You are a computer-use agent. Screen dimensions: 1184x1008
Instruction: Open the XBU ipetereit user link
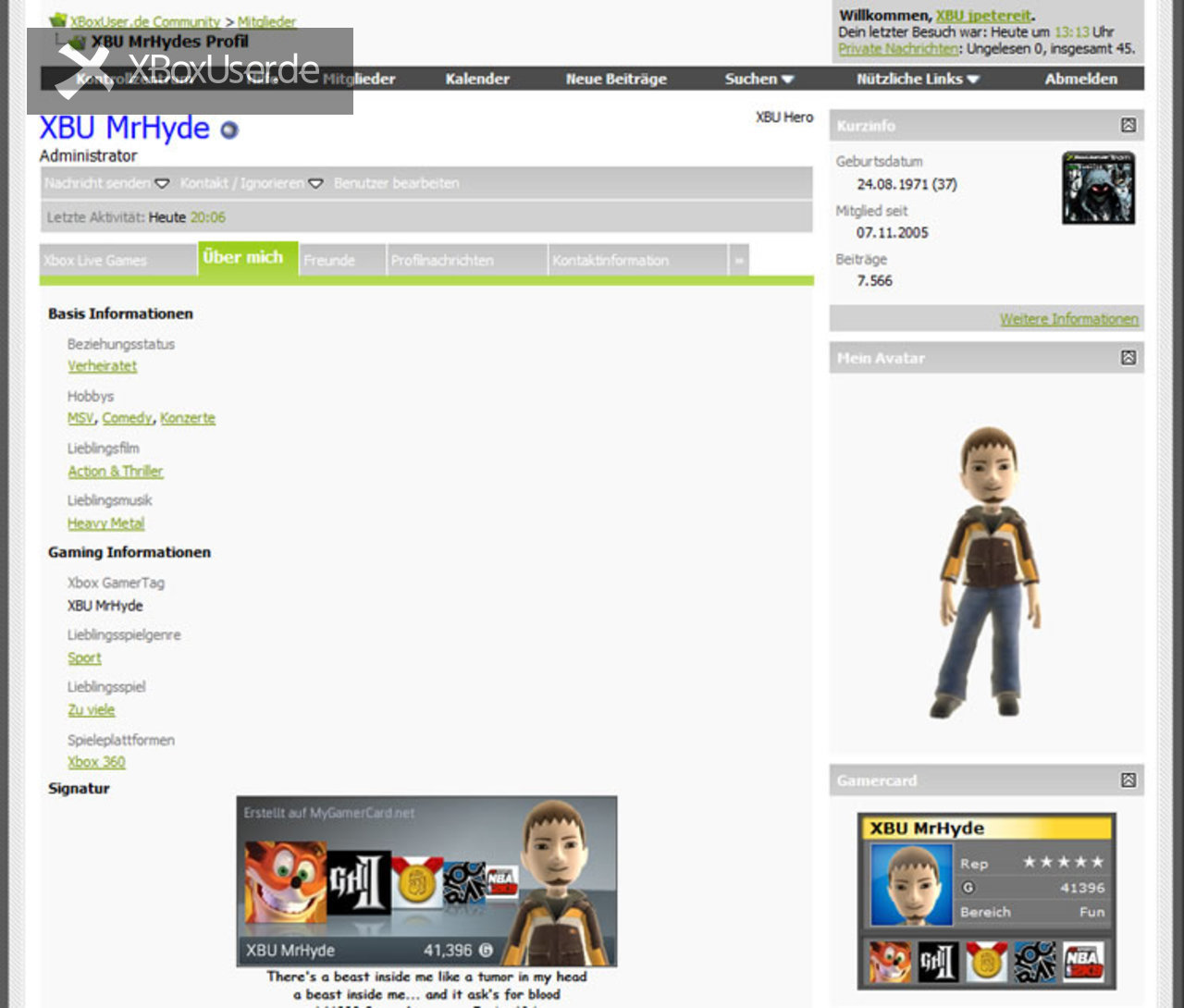click(x=983, y=16)
